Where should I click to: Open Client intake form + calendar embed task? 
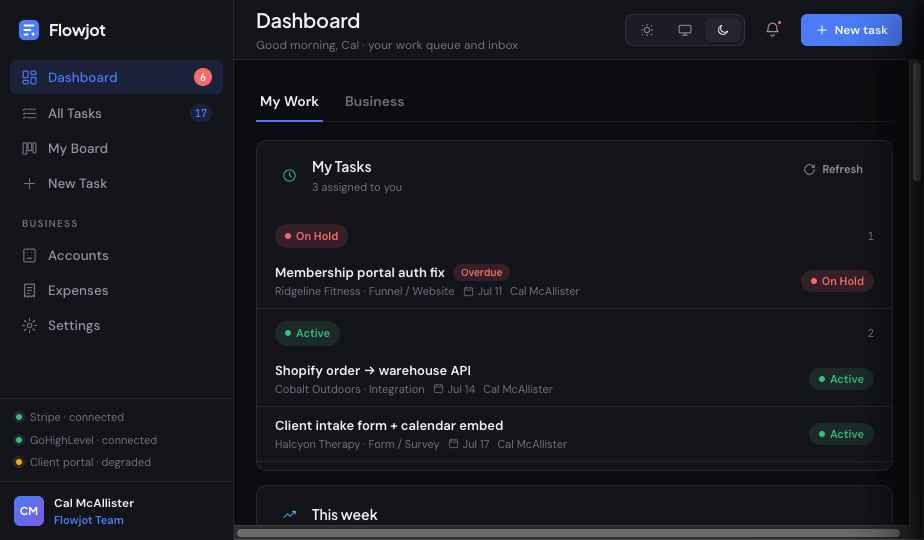[389, 426]
